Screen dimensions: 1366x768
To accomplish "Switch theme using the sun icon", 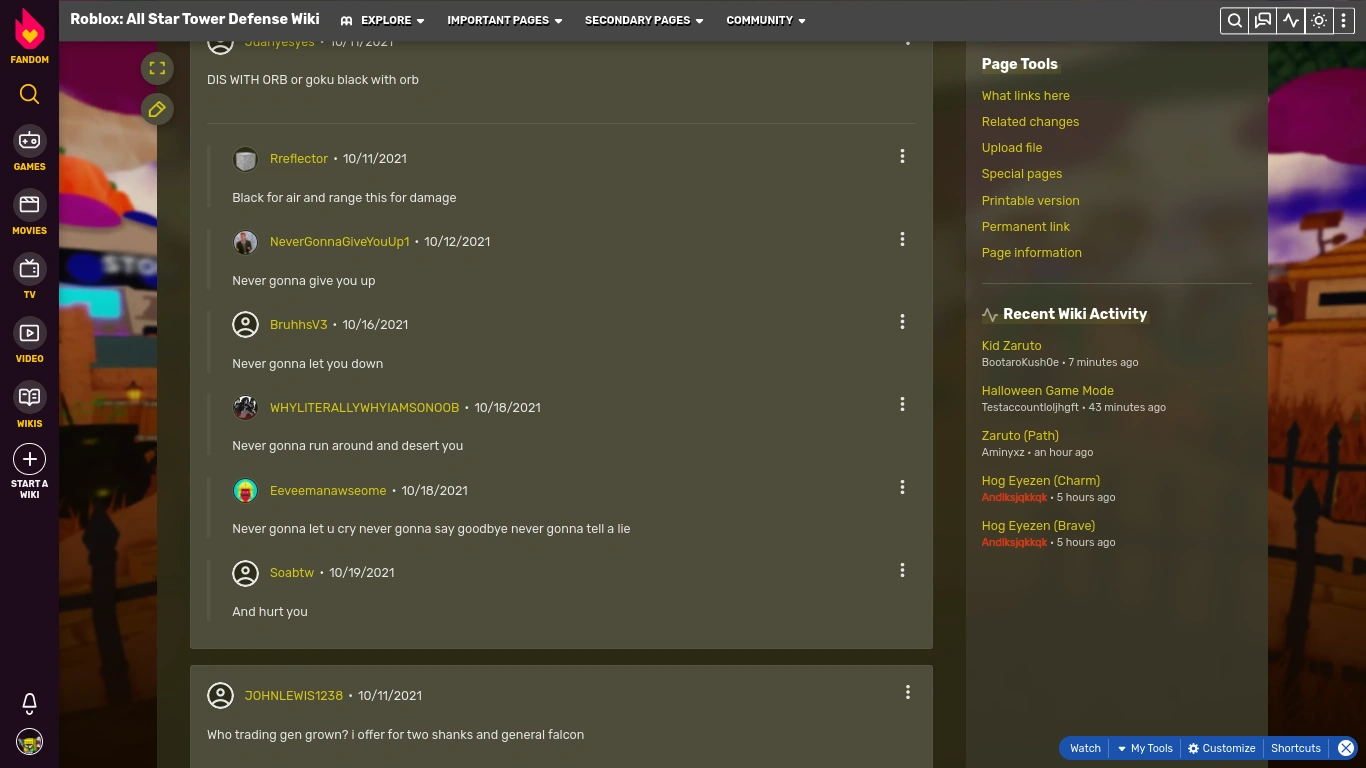I will pos(1318,20).
